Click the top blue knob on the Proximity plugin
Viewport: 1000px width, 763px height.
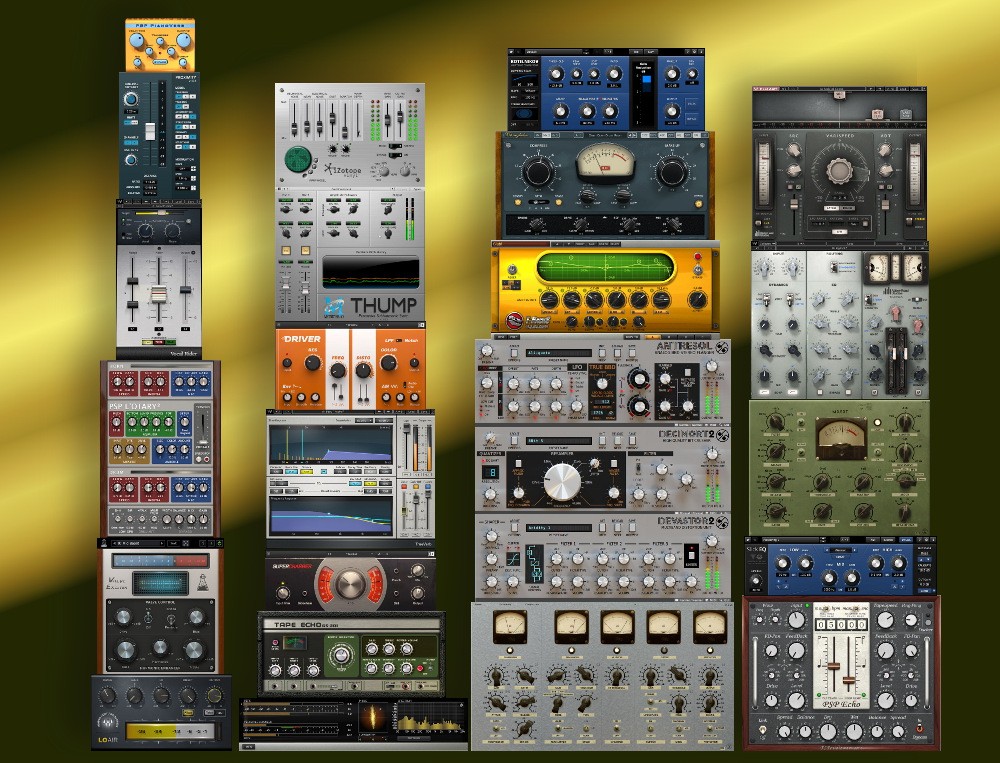(131, 99)
